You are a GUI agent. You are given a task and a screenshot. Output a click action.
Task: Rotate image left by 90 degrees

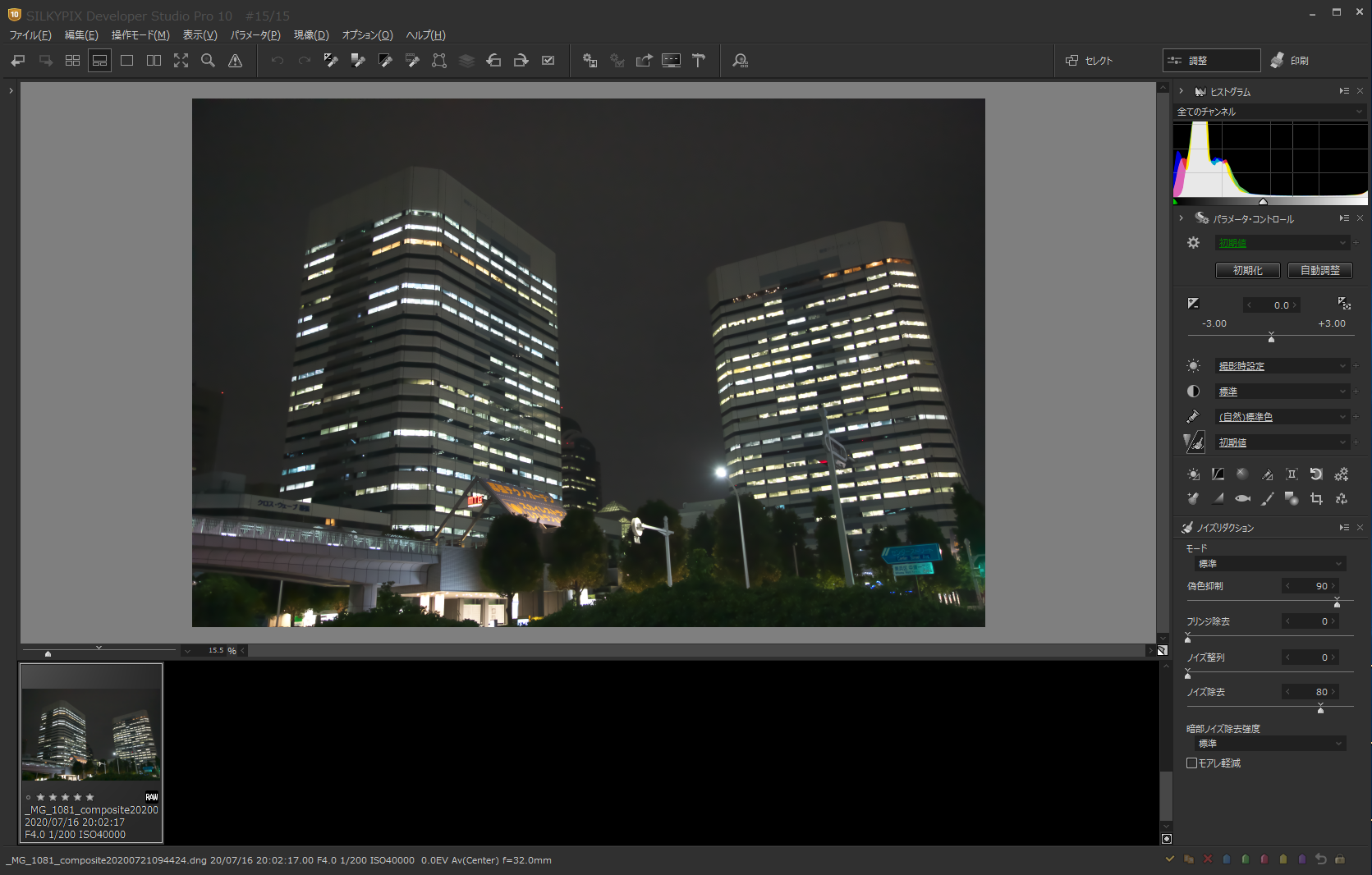click(493, 61)
